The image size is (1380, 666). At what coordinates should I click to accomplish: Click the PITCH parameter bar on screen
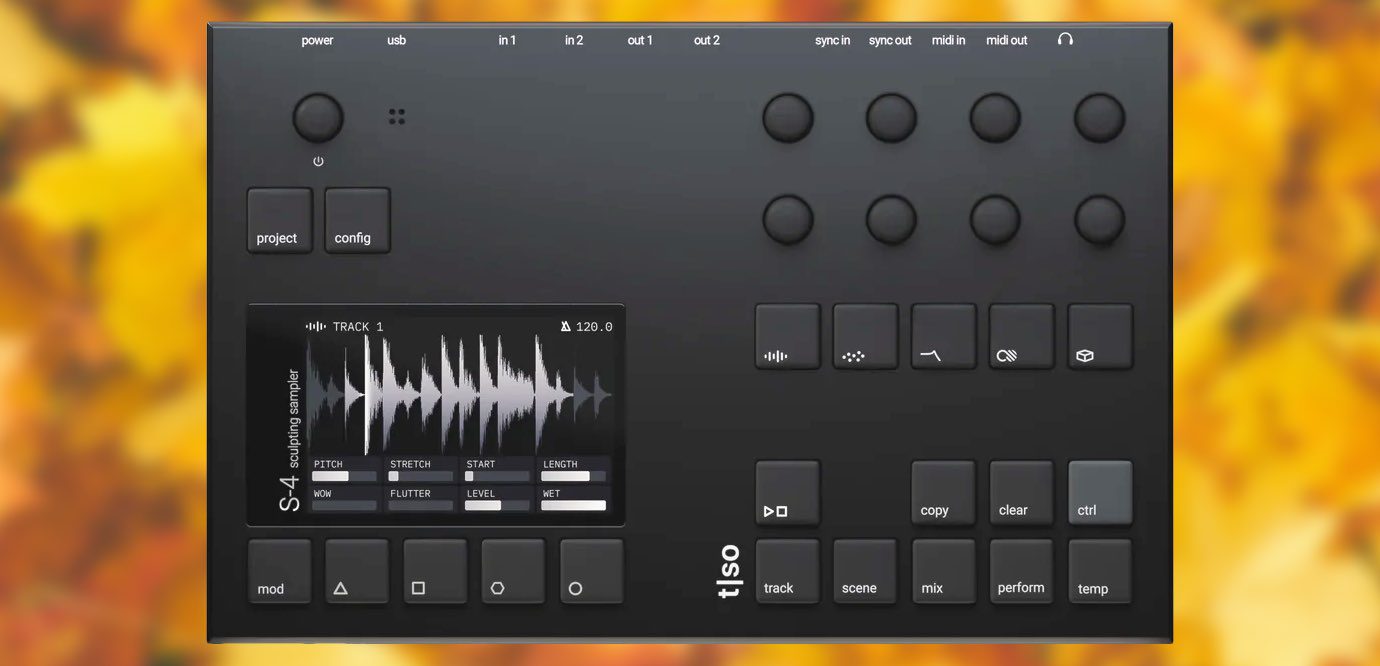click(345, 477)
